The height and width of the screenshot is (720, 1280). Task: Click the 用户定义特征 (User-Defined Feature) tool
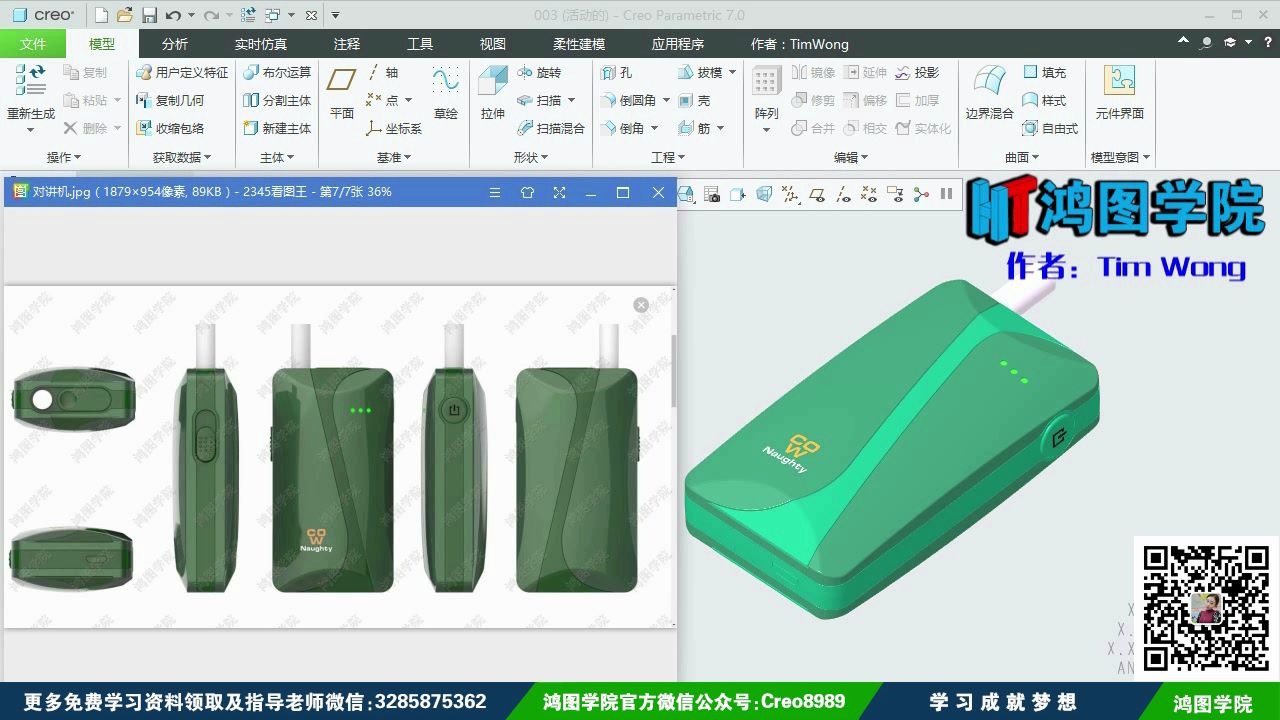[x=182, y=72]
